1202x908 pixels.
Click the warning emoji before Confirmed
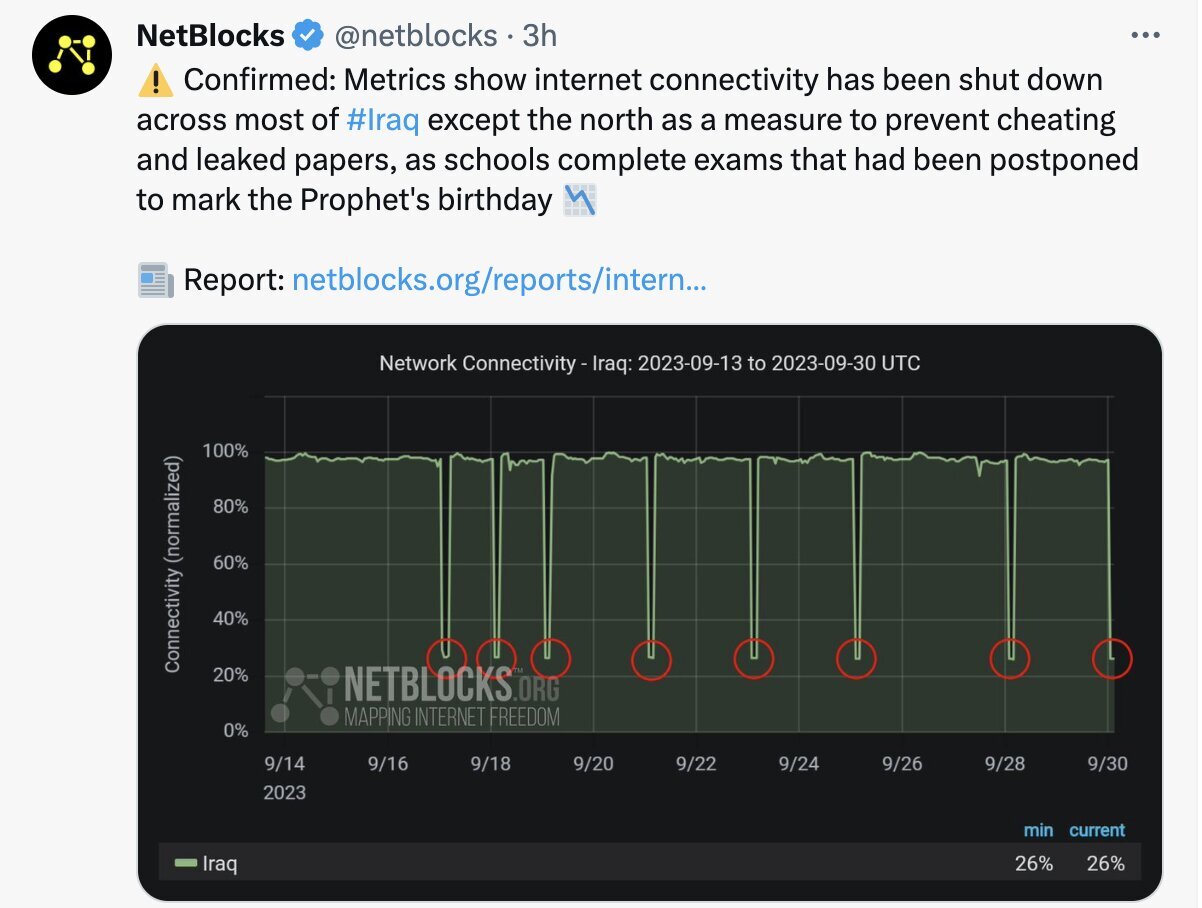pyautogui.click(x=155, y=79)
